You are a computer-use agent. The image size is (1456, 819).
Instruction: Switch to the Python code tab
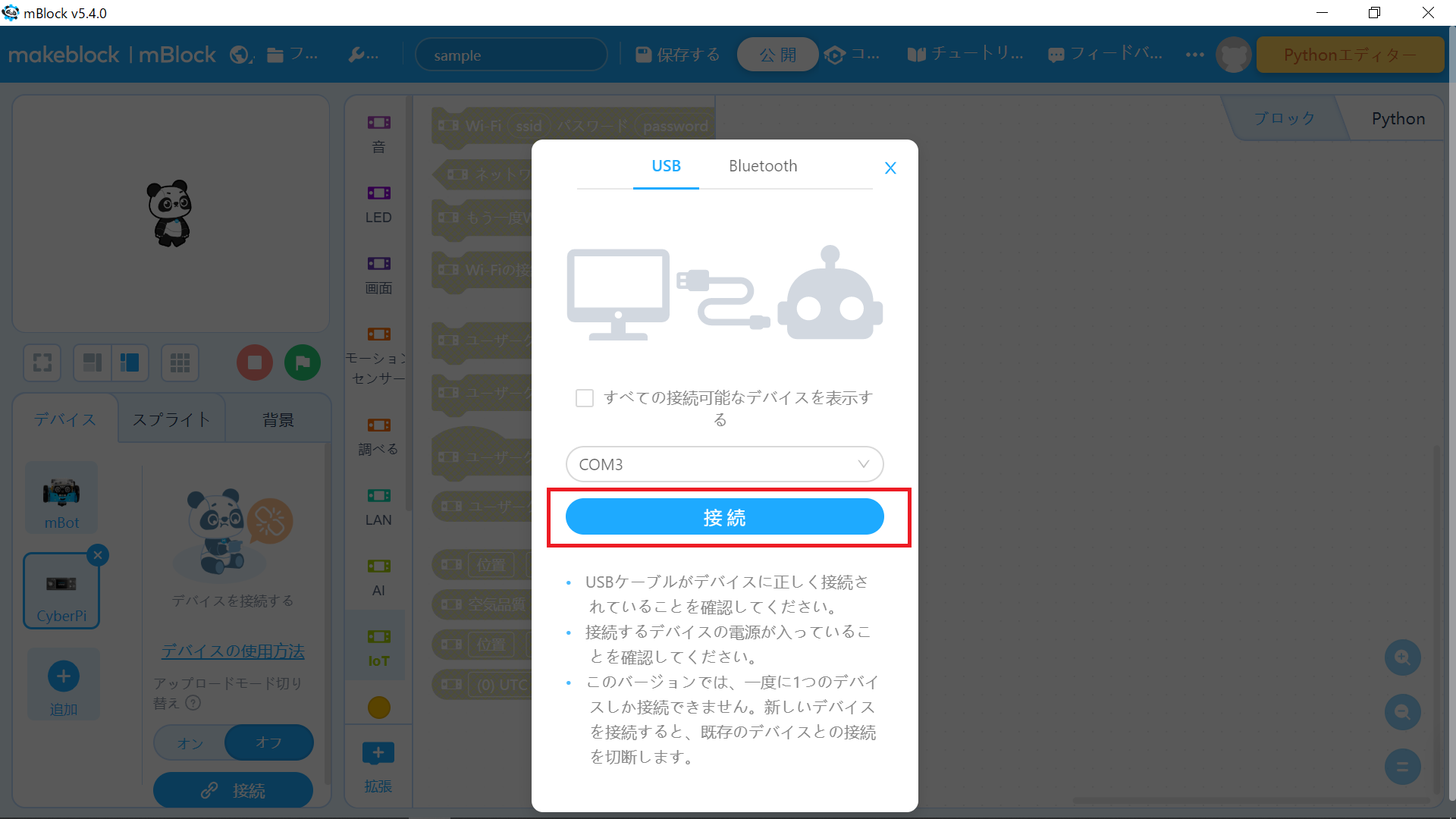[1397, 118]
